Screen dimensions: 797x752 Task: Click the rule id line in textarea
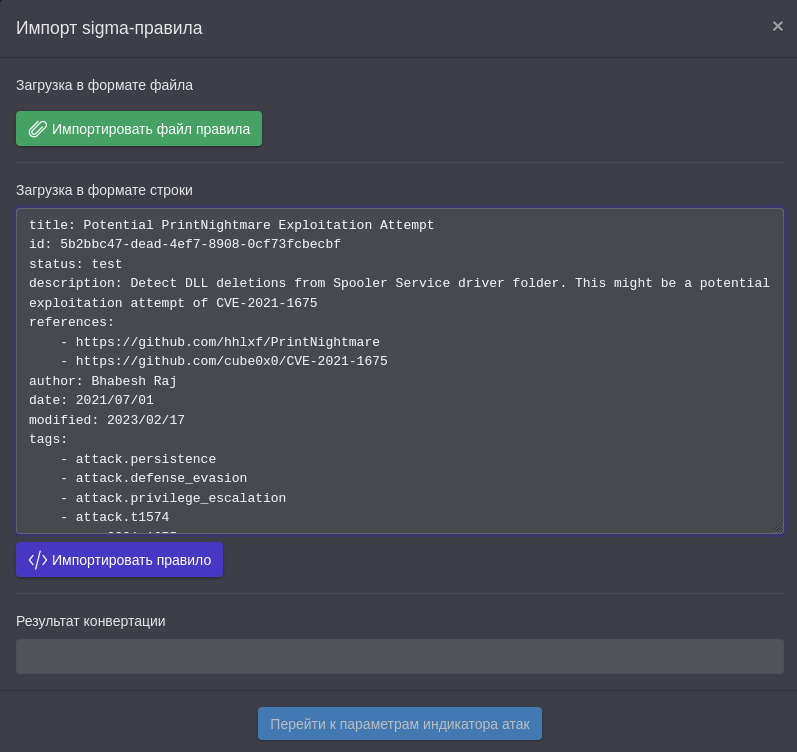click(x=184, y=244)
